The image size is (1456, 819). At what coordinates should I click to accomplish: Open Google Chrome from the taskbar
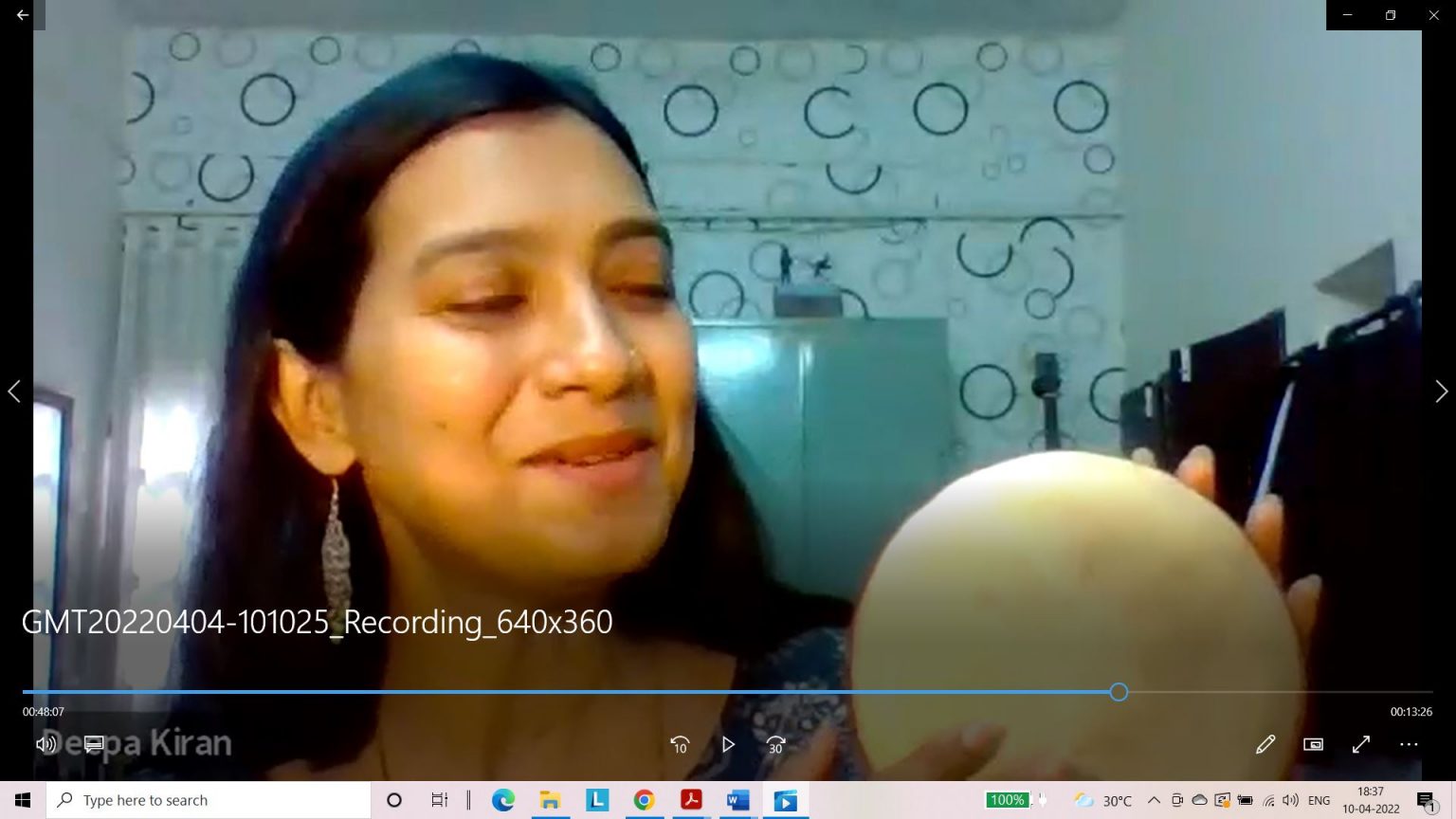pos(644,800)
